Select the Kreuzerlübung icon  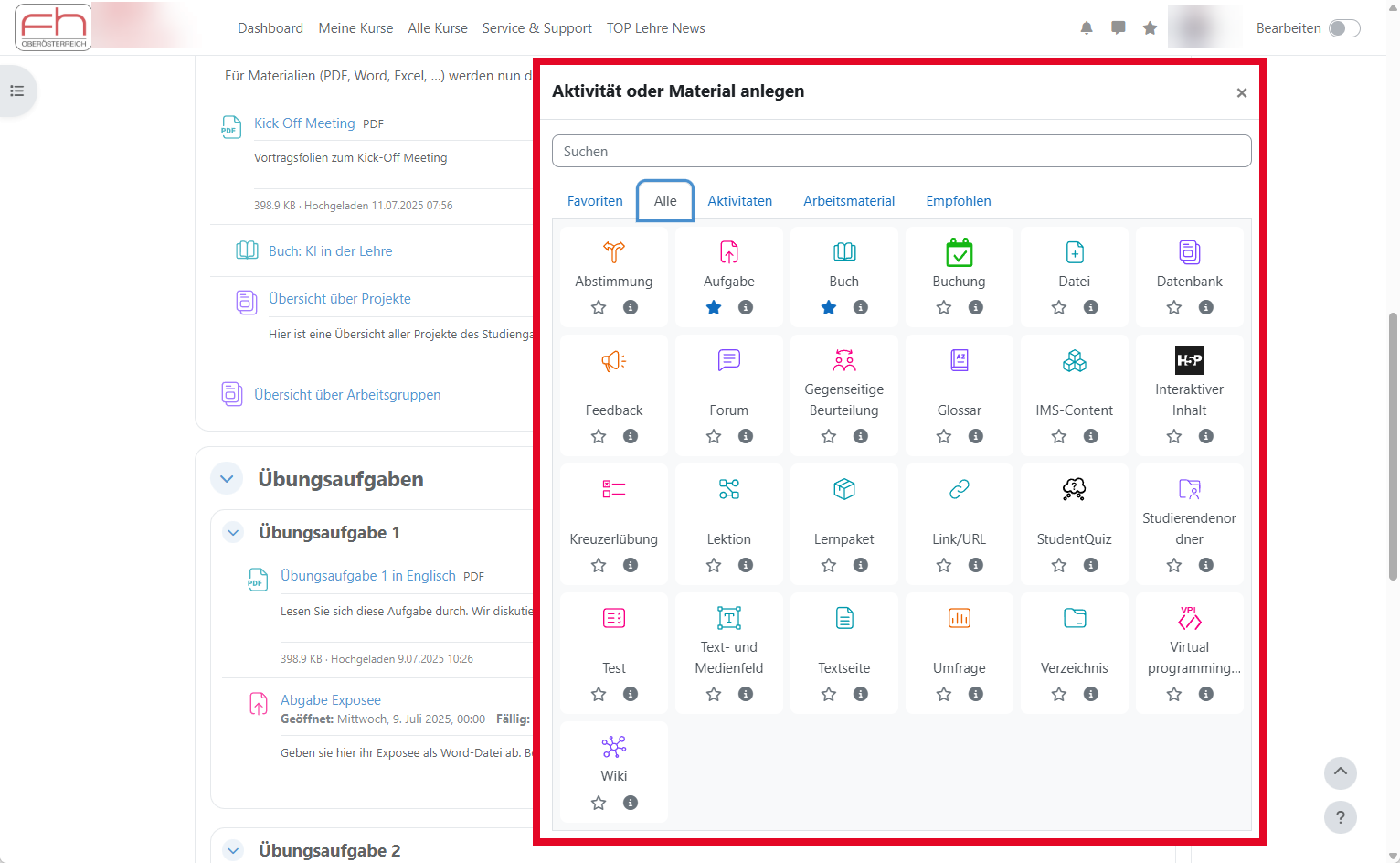point(614,489)
